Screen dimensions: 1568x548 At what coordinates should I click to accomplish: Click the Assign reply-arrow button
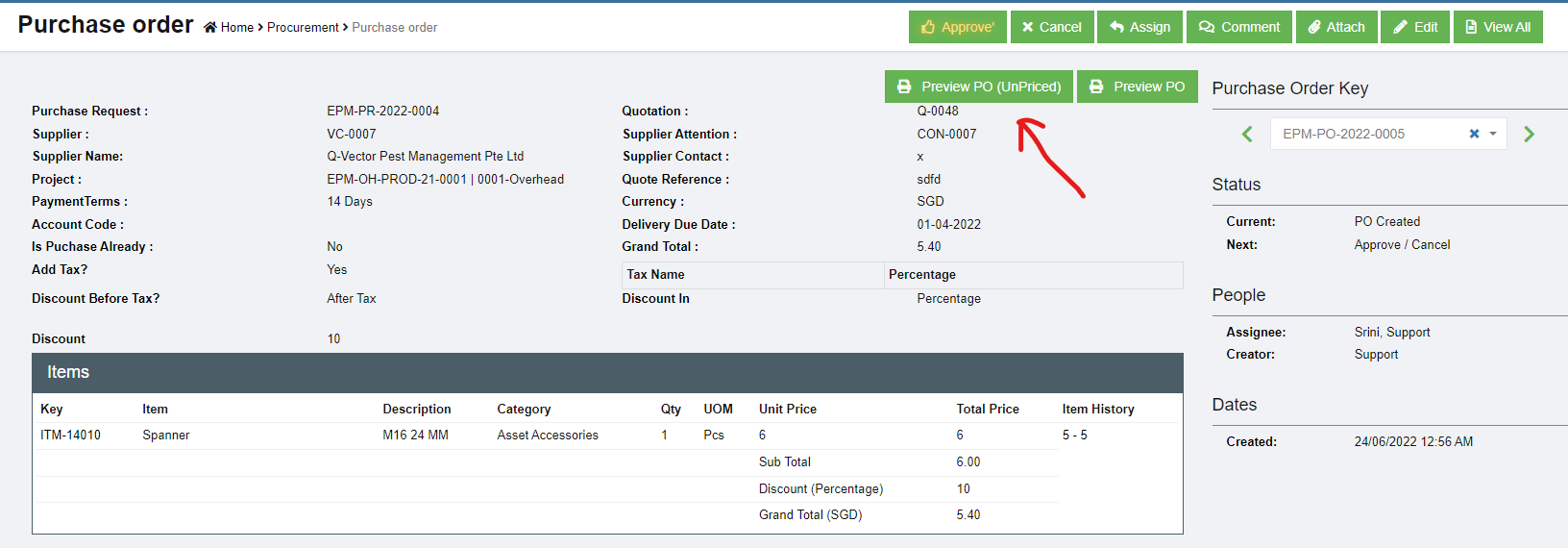[1139, 27]
